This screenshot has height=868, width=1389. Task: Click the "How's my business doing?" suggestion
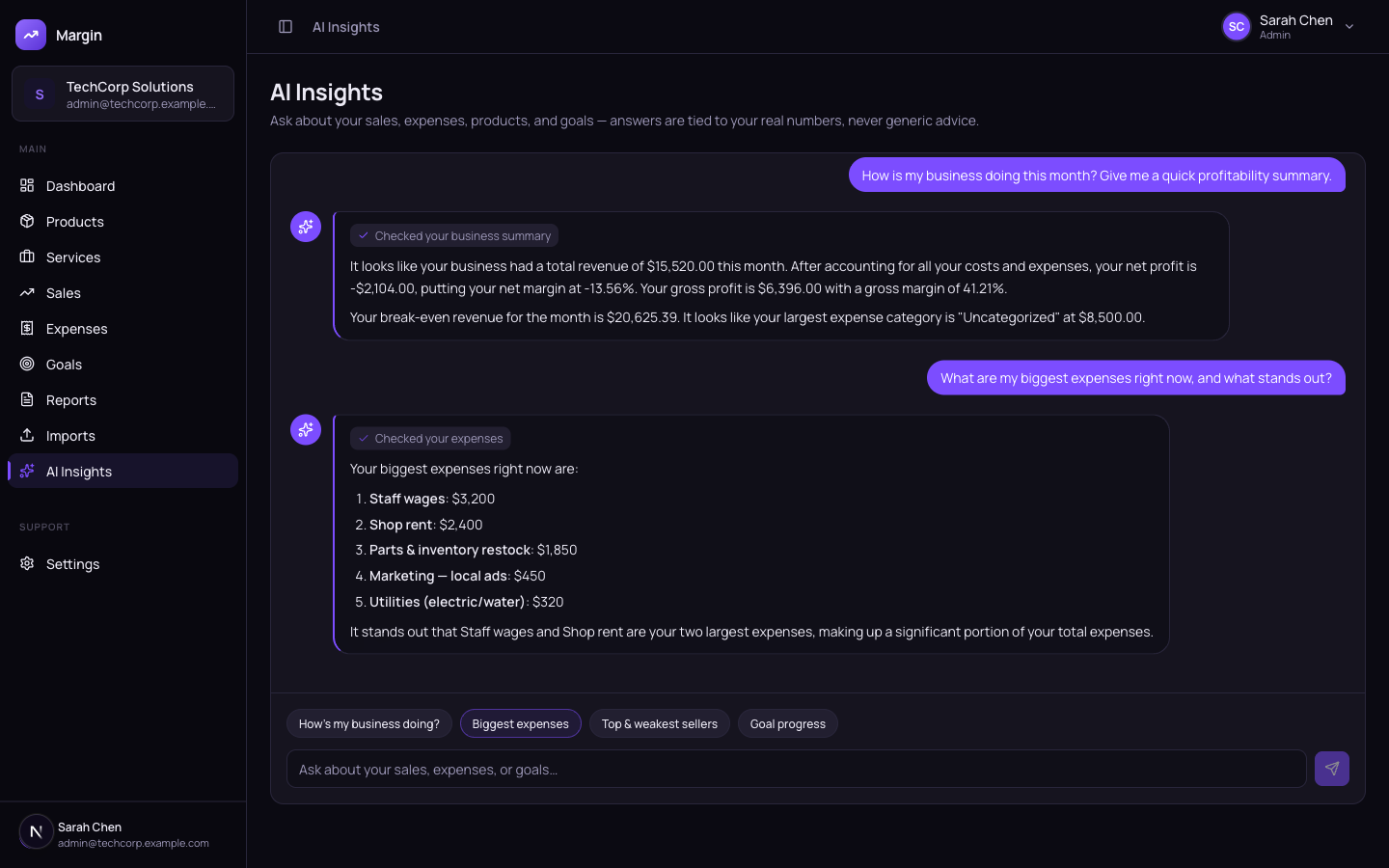(369, 723)
